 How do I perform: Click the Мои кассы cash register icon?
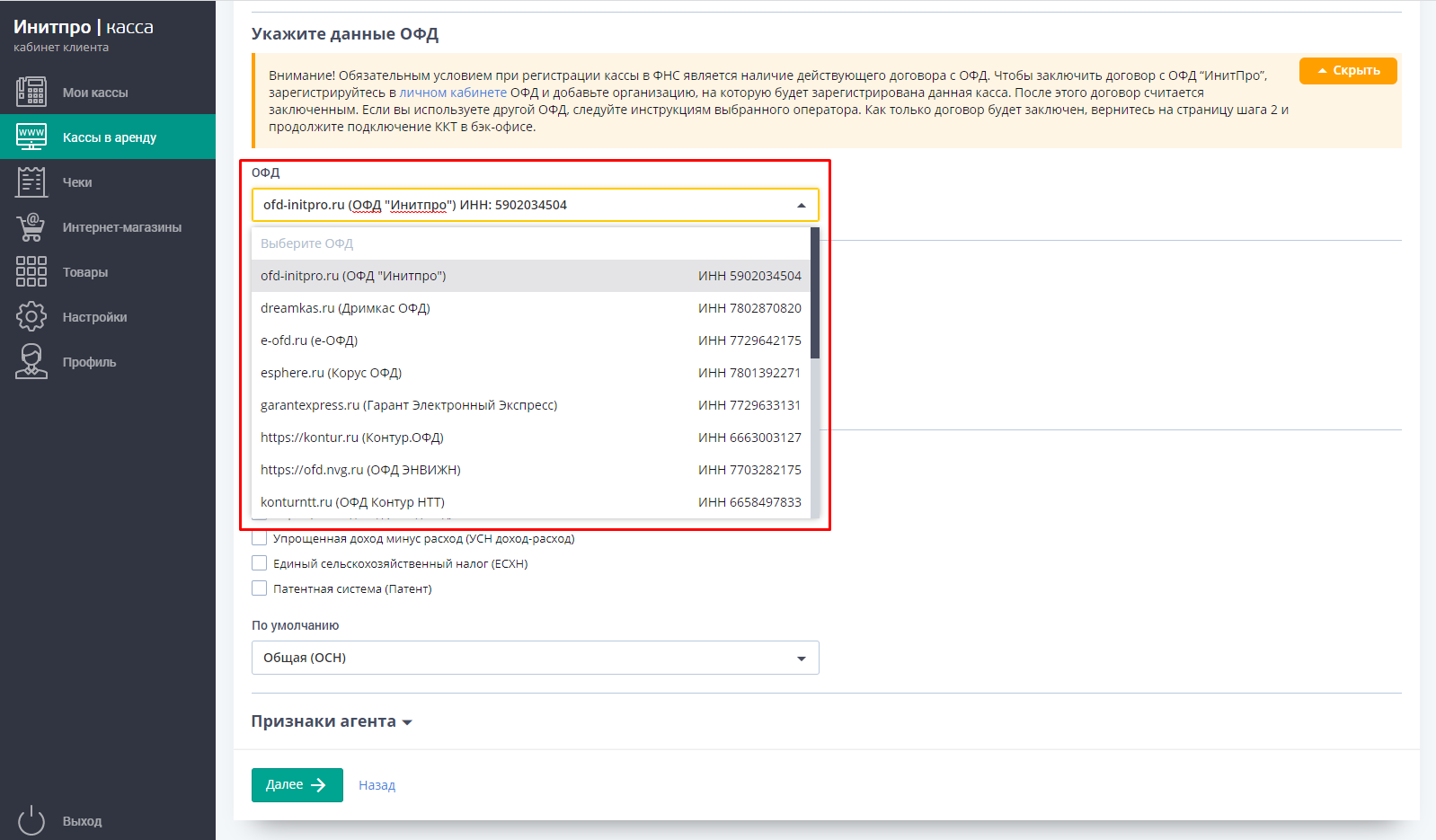point(31,92)
